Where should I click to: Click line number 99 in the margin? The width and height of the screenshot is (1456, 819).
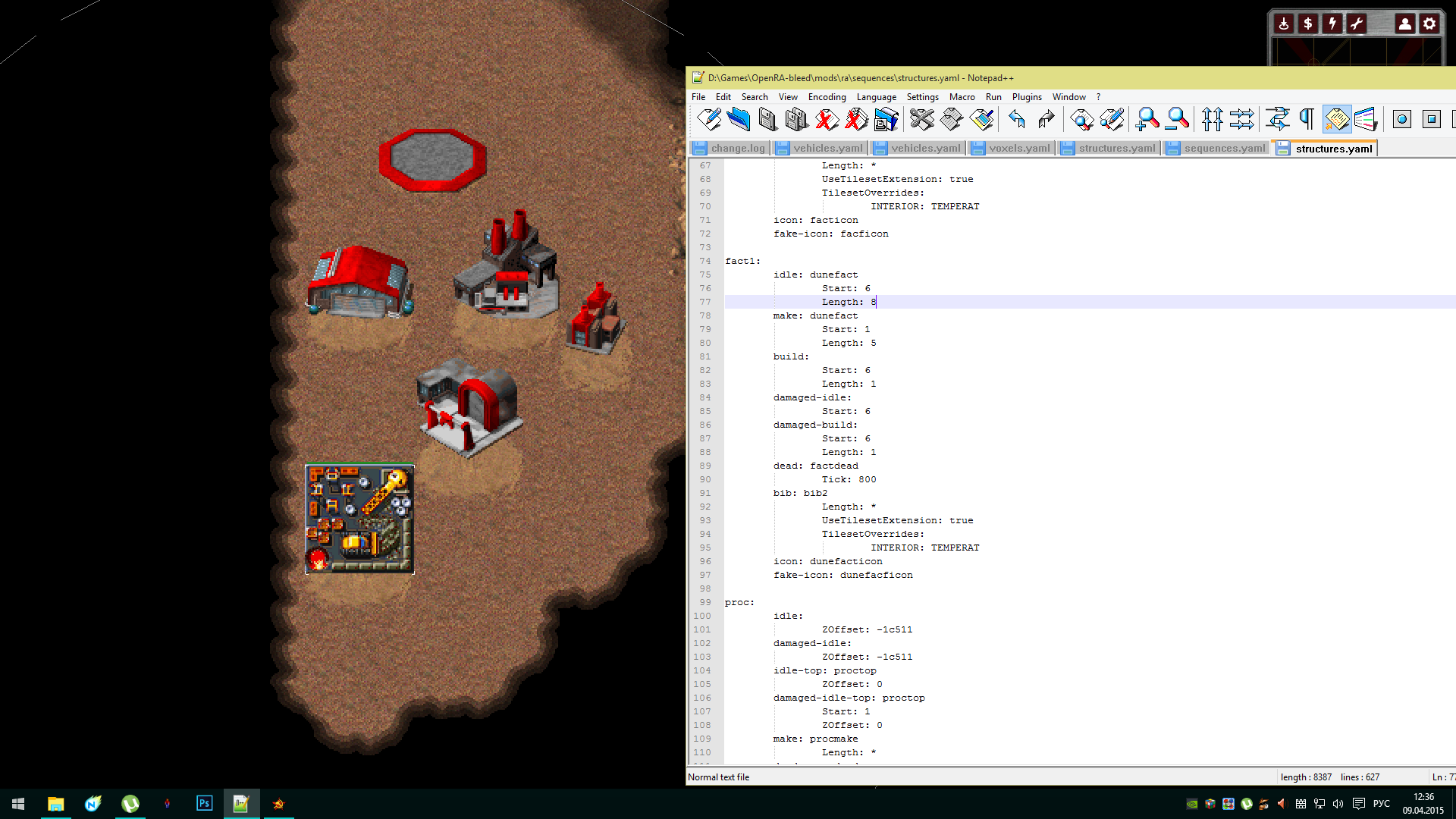pyautogui.click(x=705, y=602)
